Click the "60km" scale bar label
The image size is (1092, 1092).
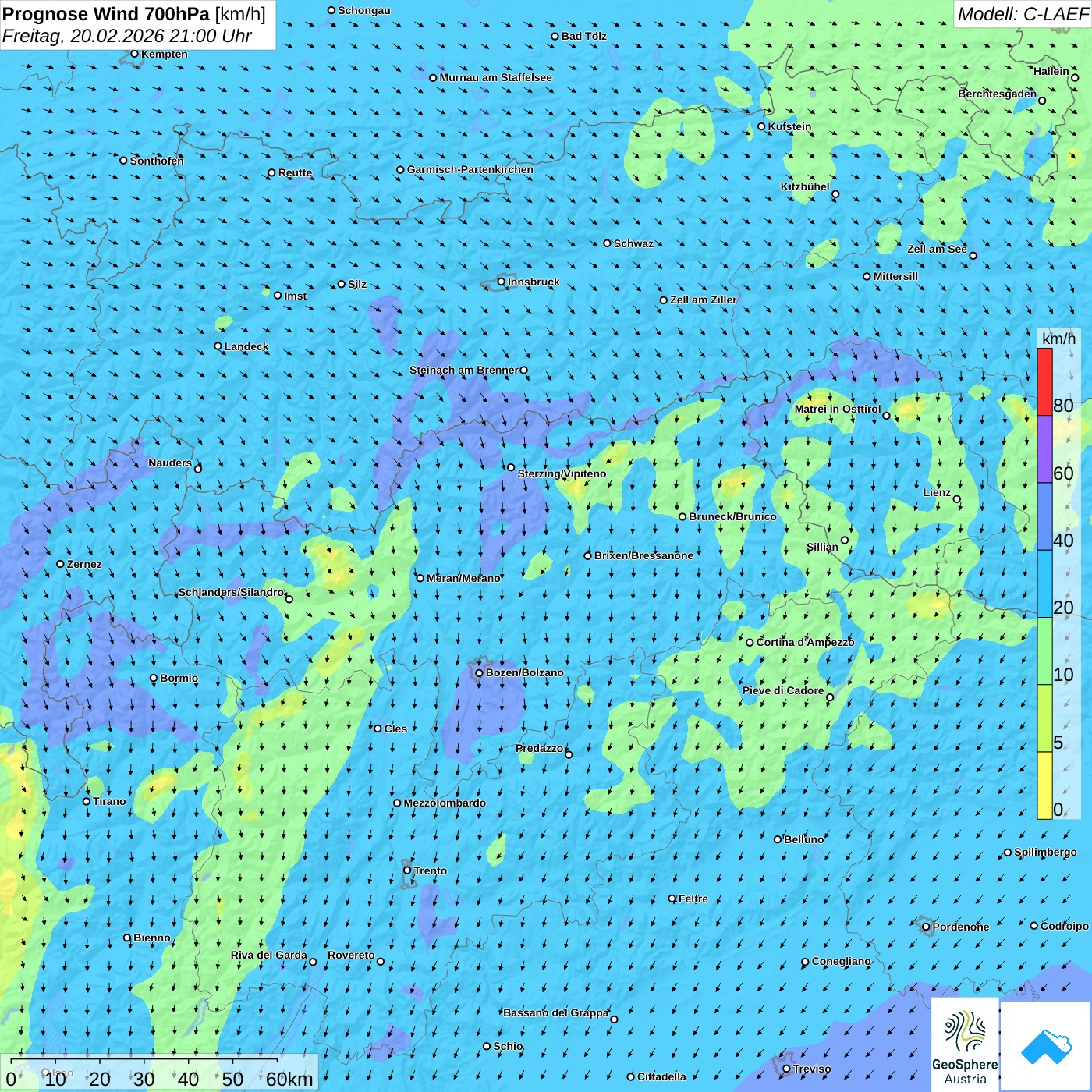[x=289, y=1079]
